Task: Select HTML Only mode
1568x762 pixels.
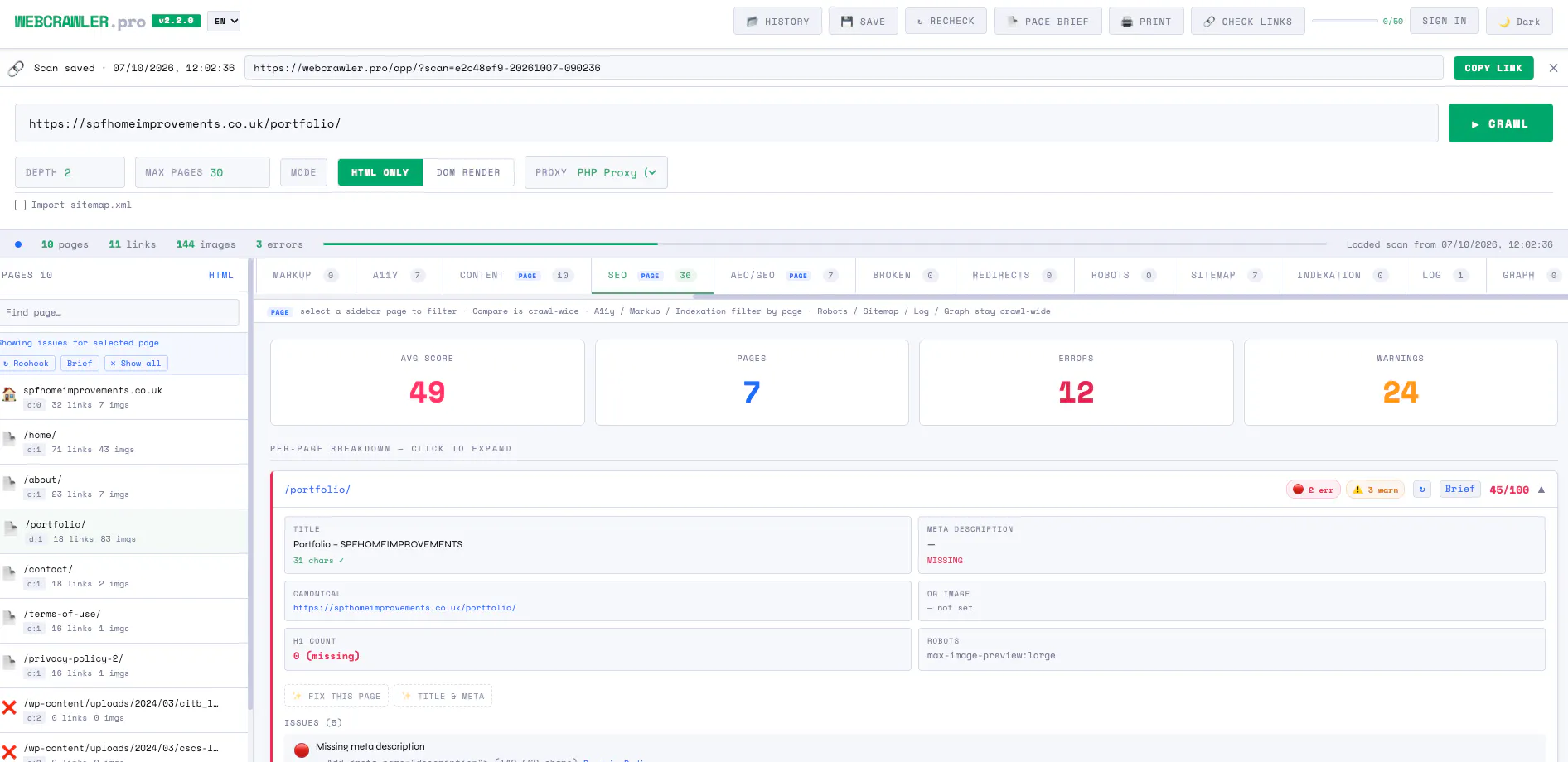Action: pyautogui.click(x=380, y=172)
